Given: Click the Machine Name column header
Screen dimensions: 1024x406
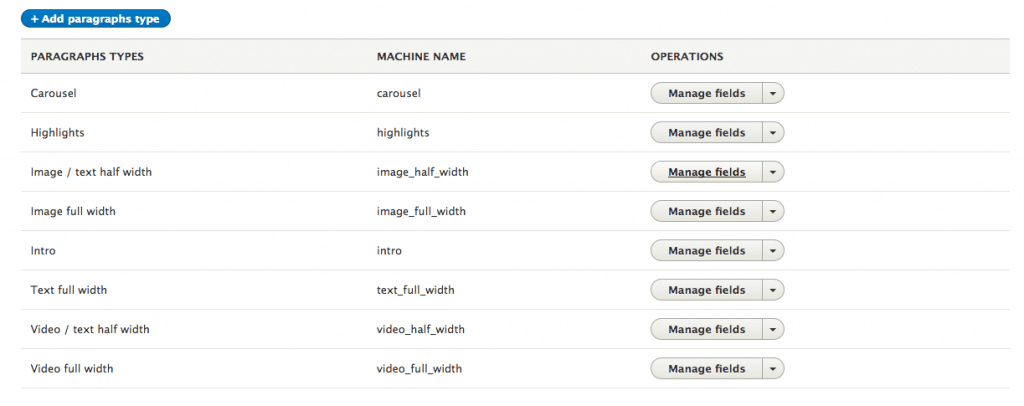Looking at the screenshot, I should pos(421,57).
